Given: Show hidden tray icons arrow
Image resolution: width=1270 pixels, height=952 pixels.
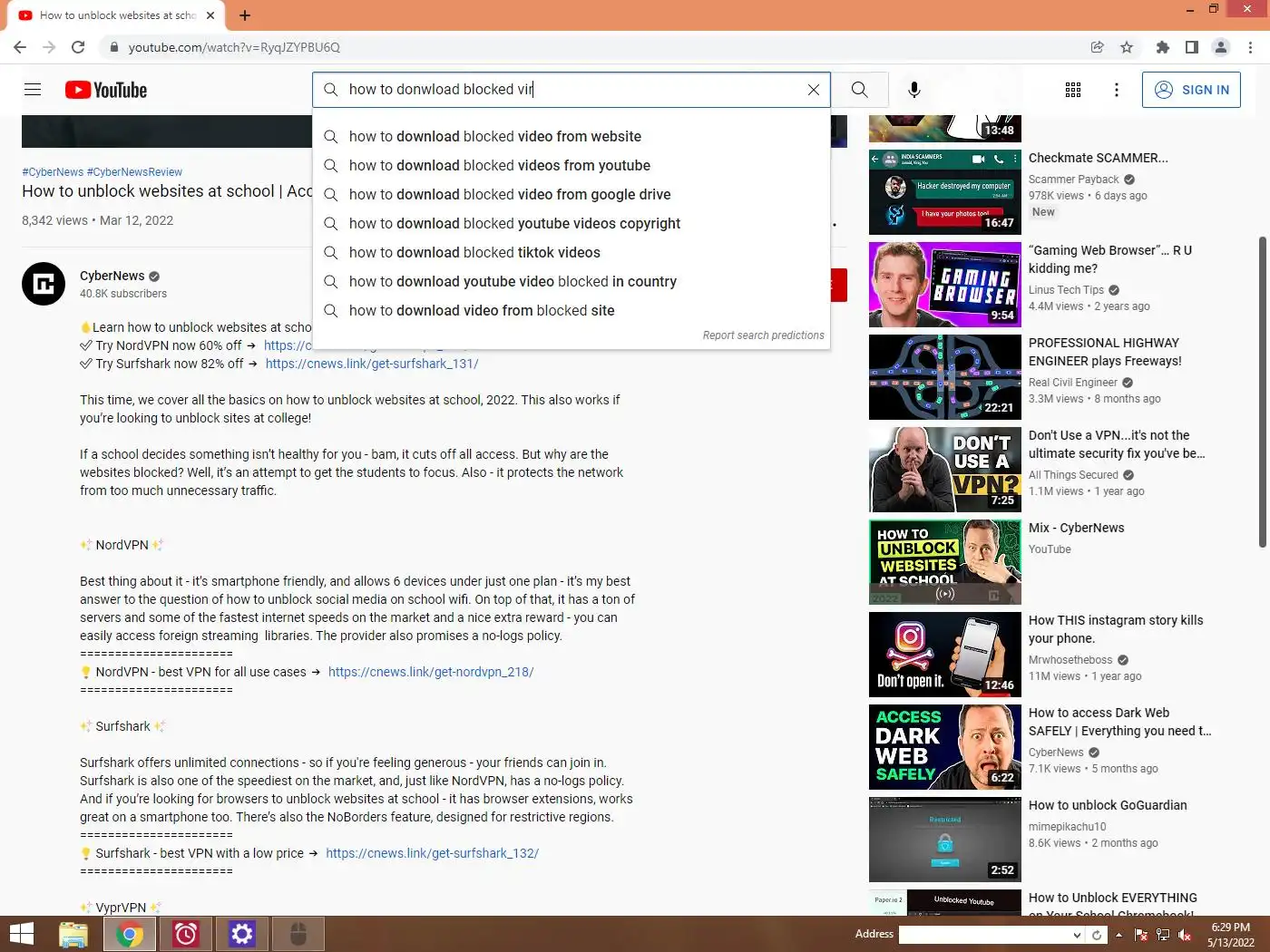Looking at the screenshot, I should coord(1119,935).
